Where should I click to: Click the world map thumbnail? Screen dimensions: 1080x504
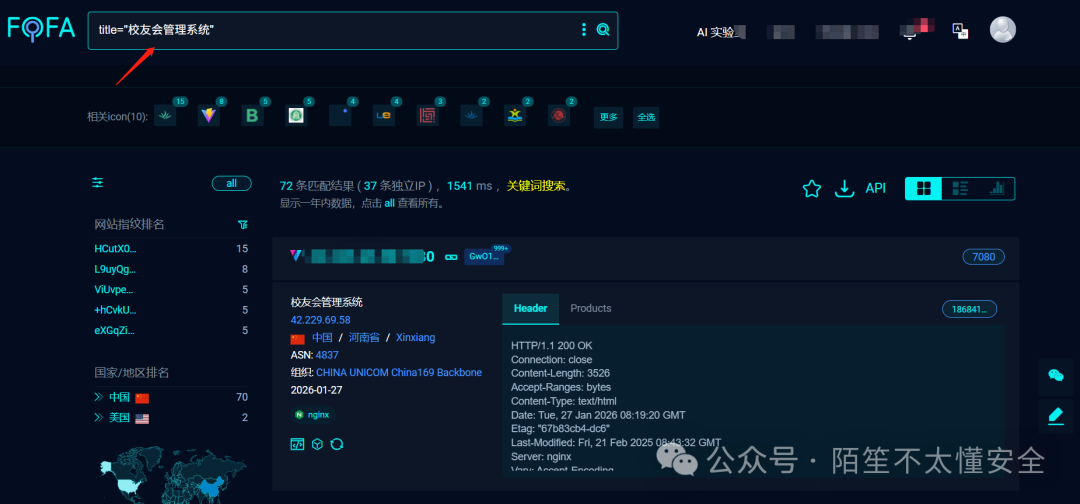pyautogui.click(x=172, y=476)
